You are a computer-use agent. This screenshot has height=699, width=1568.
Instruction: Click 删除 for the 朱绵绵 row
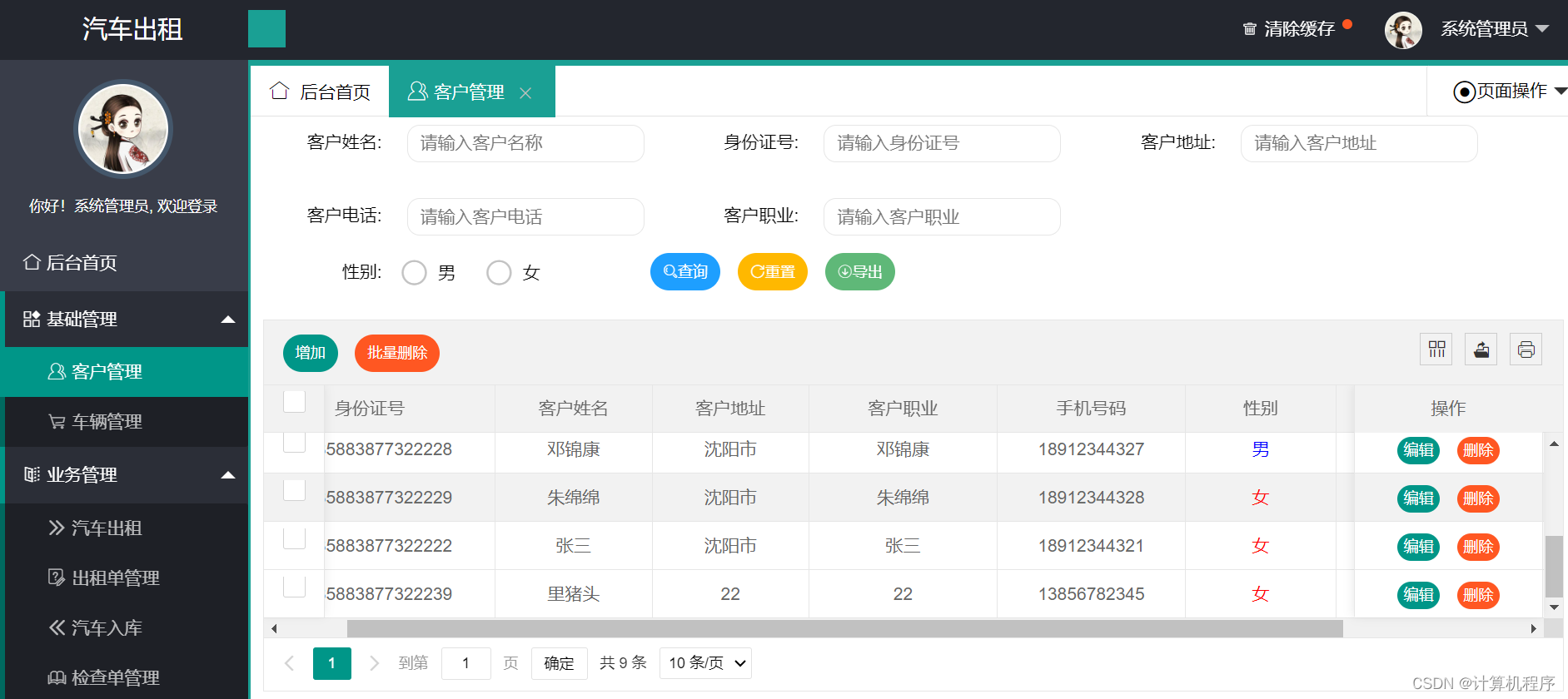[1478, 498]
